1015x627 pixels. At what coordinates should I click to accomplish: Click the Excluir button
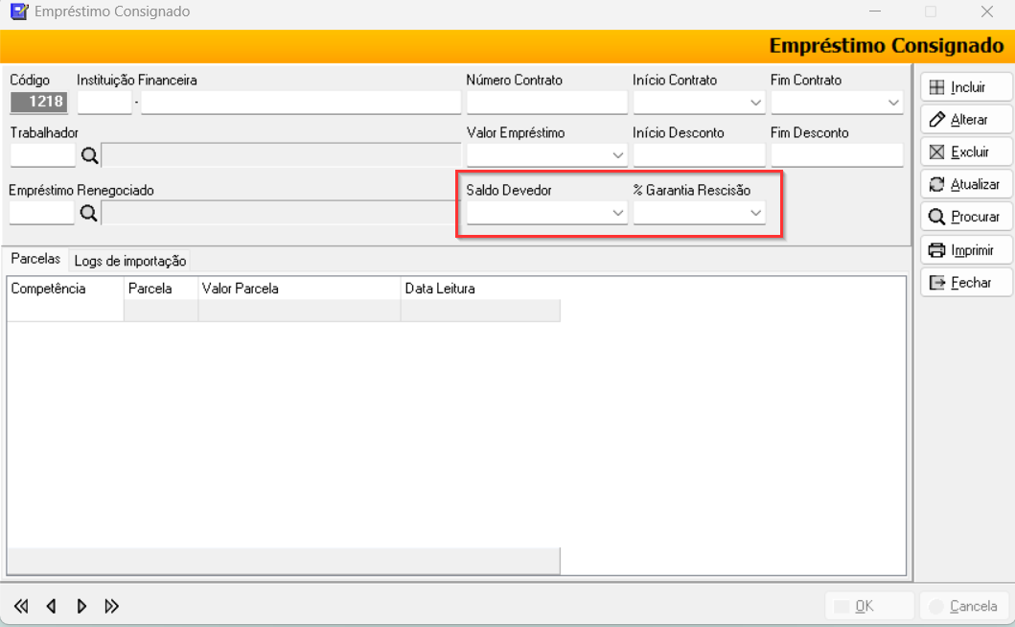(966, 152)
